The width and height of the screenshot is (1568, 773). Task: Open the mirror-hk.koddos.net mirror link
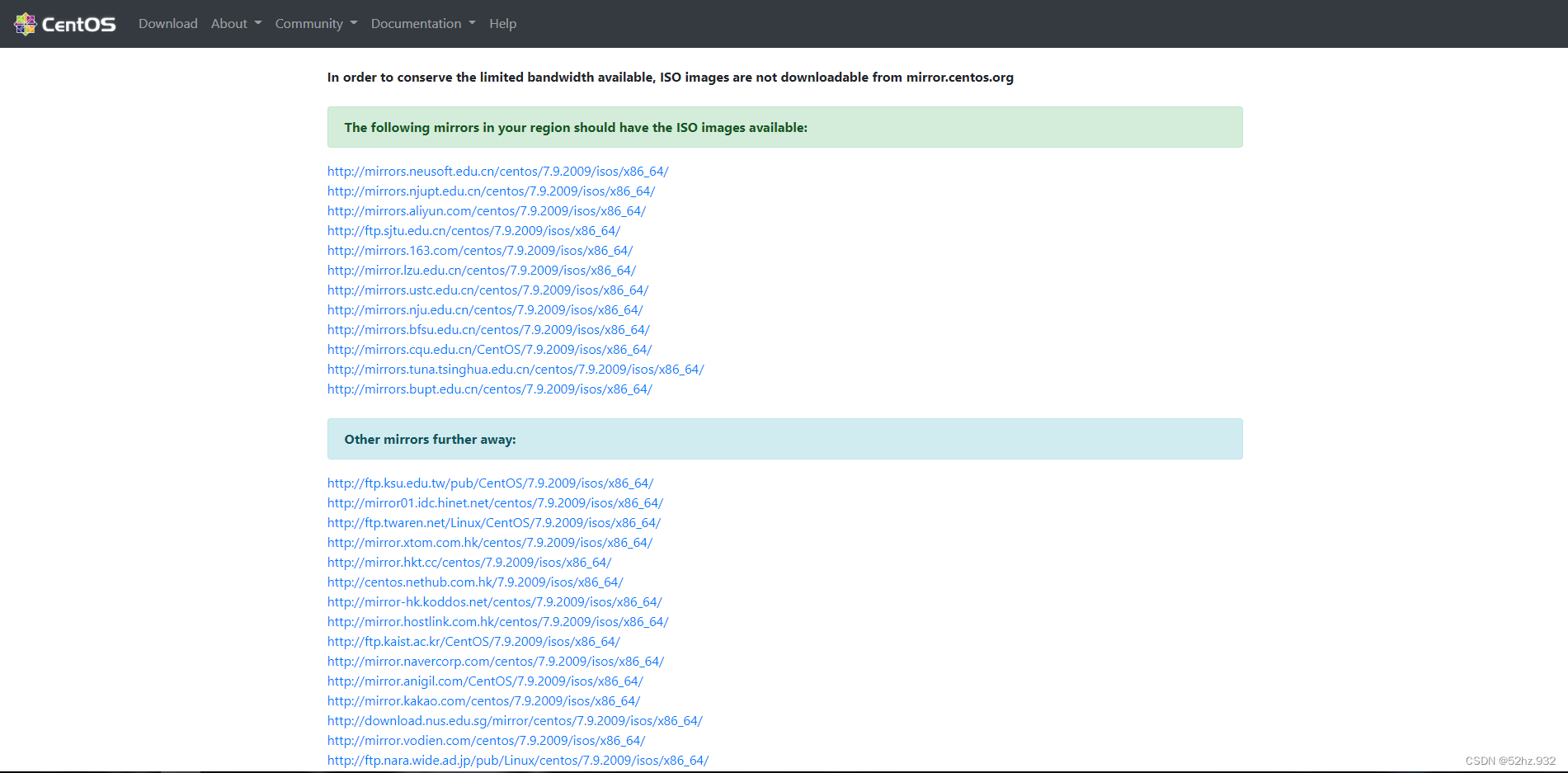tap(494, 602)
